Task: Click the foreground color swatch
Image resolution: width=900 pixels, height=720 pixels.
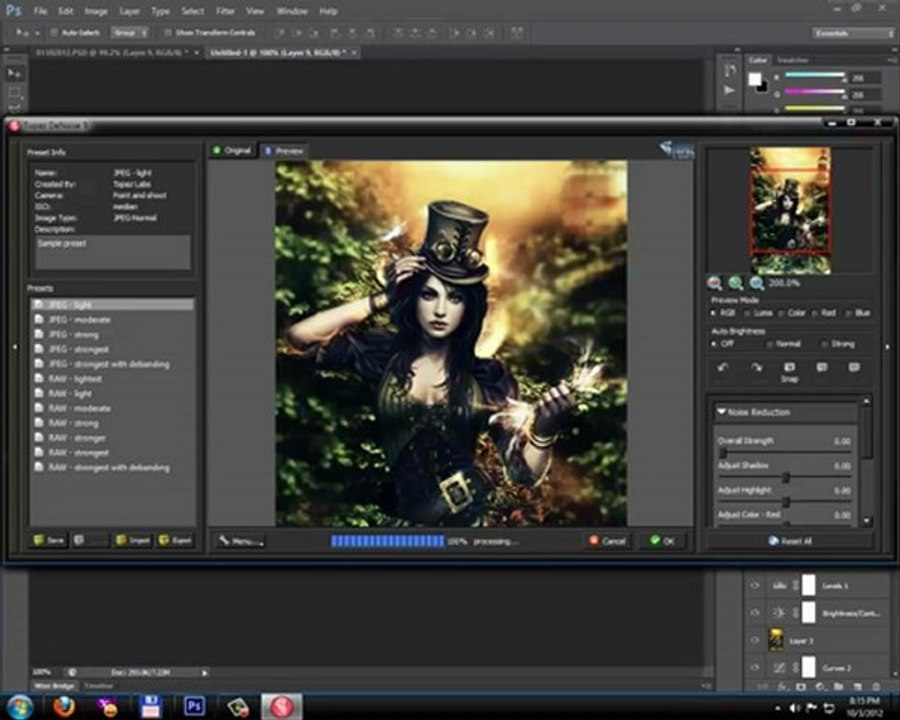Action: (x=754, y=79)
